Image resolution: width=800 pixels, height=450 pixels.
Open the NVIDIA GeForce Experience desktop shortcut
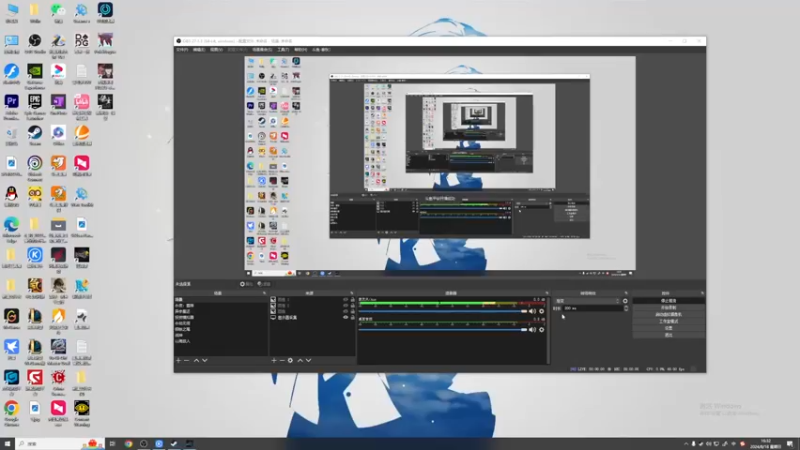click(35, 76)
